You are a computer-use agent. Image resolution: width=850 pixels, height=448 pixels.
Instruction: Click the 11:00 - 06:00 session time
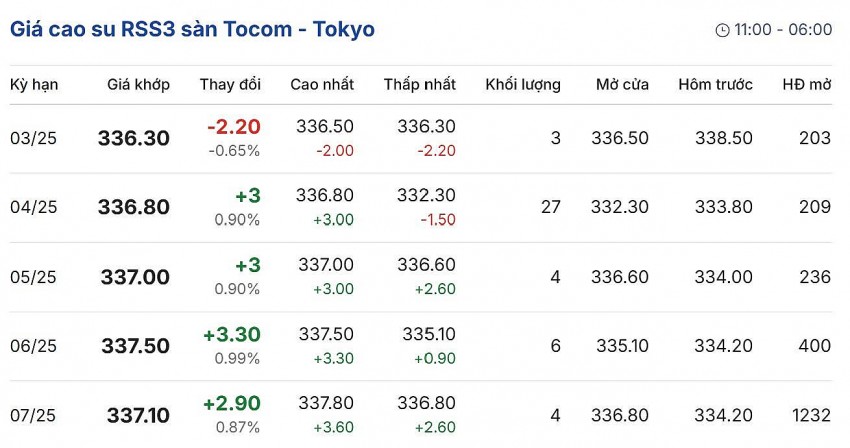pos(783,30)
